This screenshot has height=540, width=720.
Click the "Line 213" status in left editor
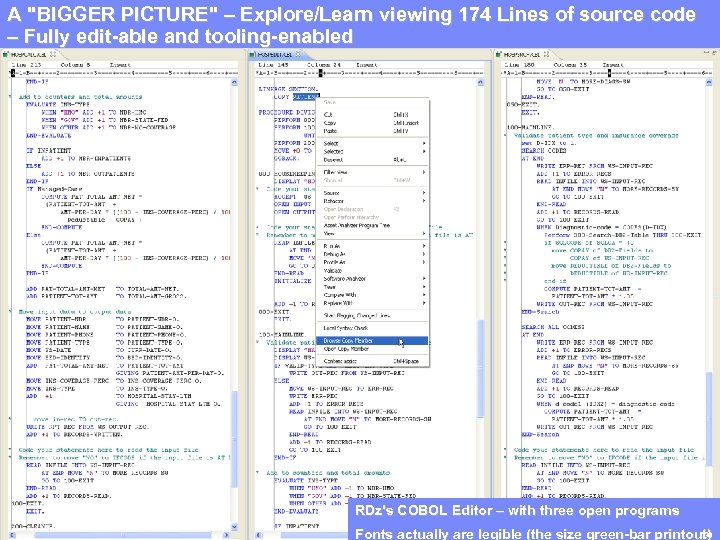coord(26,65)
